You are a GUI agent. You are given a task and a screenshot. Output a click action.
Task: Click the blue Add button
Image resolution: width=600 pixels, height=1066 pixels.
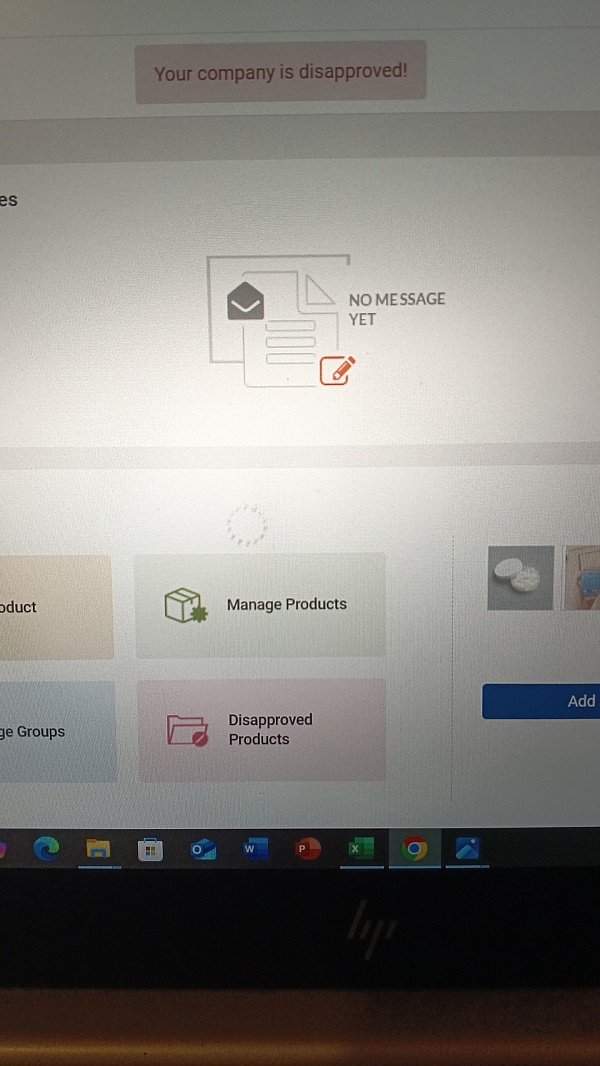coord(541,701)
